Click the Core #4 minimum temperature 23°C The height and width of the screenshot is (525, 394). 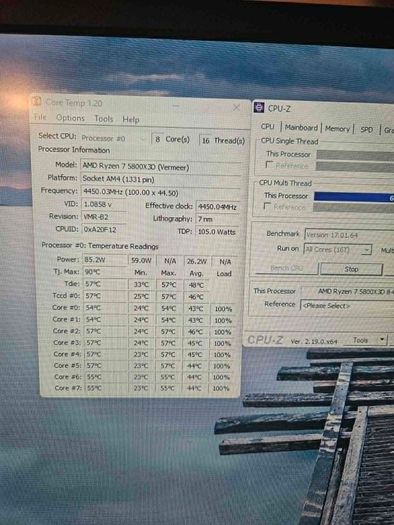click(141, 354)
